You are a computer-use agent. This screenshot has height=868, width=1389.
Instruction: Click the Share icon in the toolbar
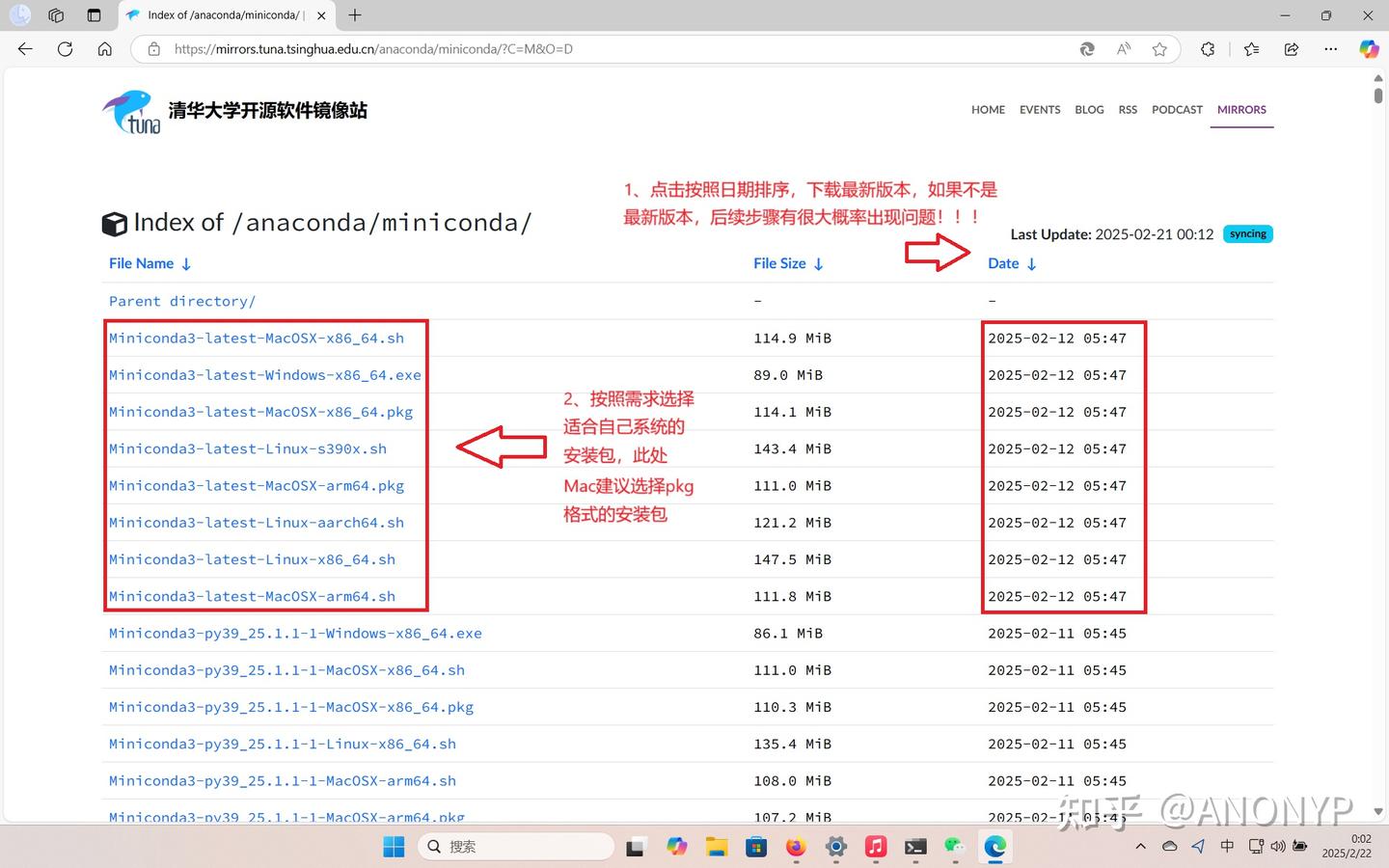point(1292,48)
